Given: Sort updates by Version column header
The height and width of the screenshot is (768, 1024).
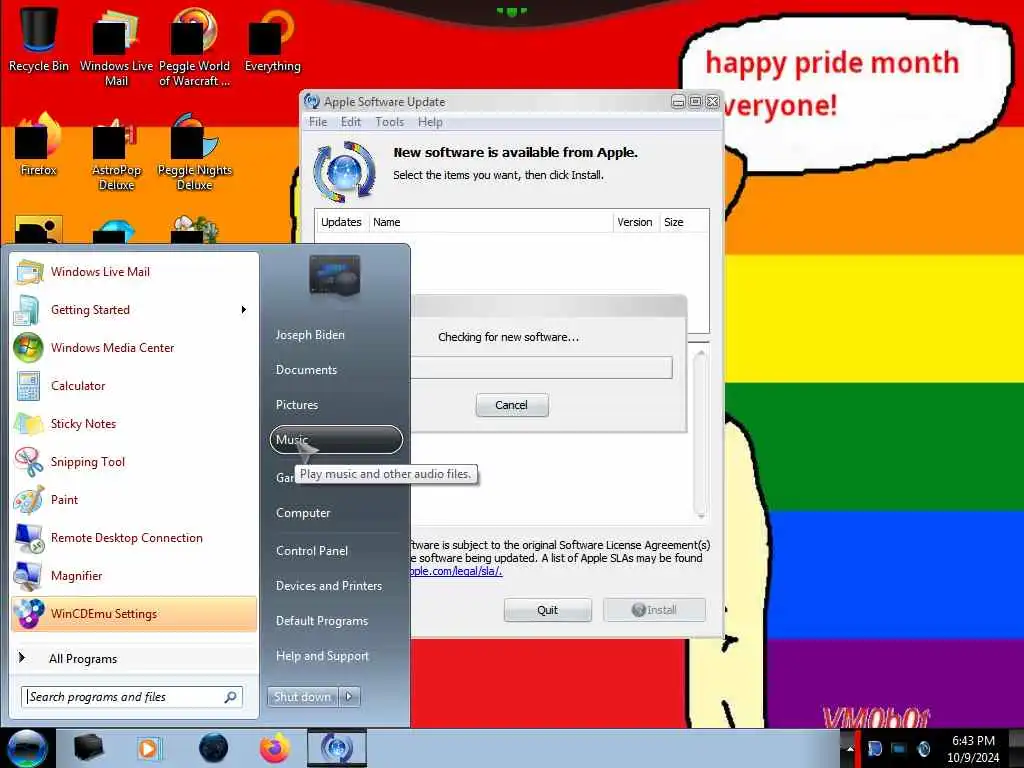Looking at the screenshot, I should (x=635, y=222).
